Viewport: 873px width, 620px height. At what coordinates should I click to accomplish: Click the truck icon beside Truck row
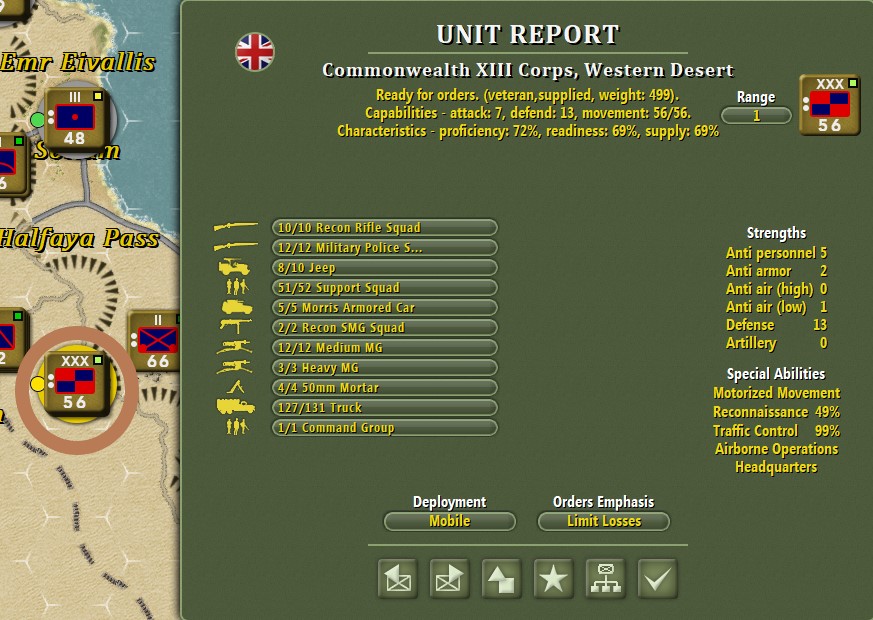pos(236,407)
